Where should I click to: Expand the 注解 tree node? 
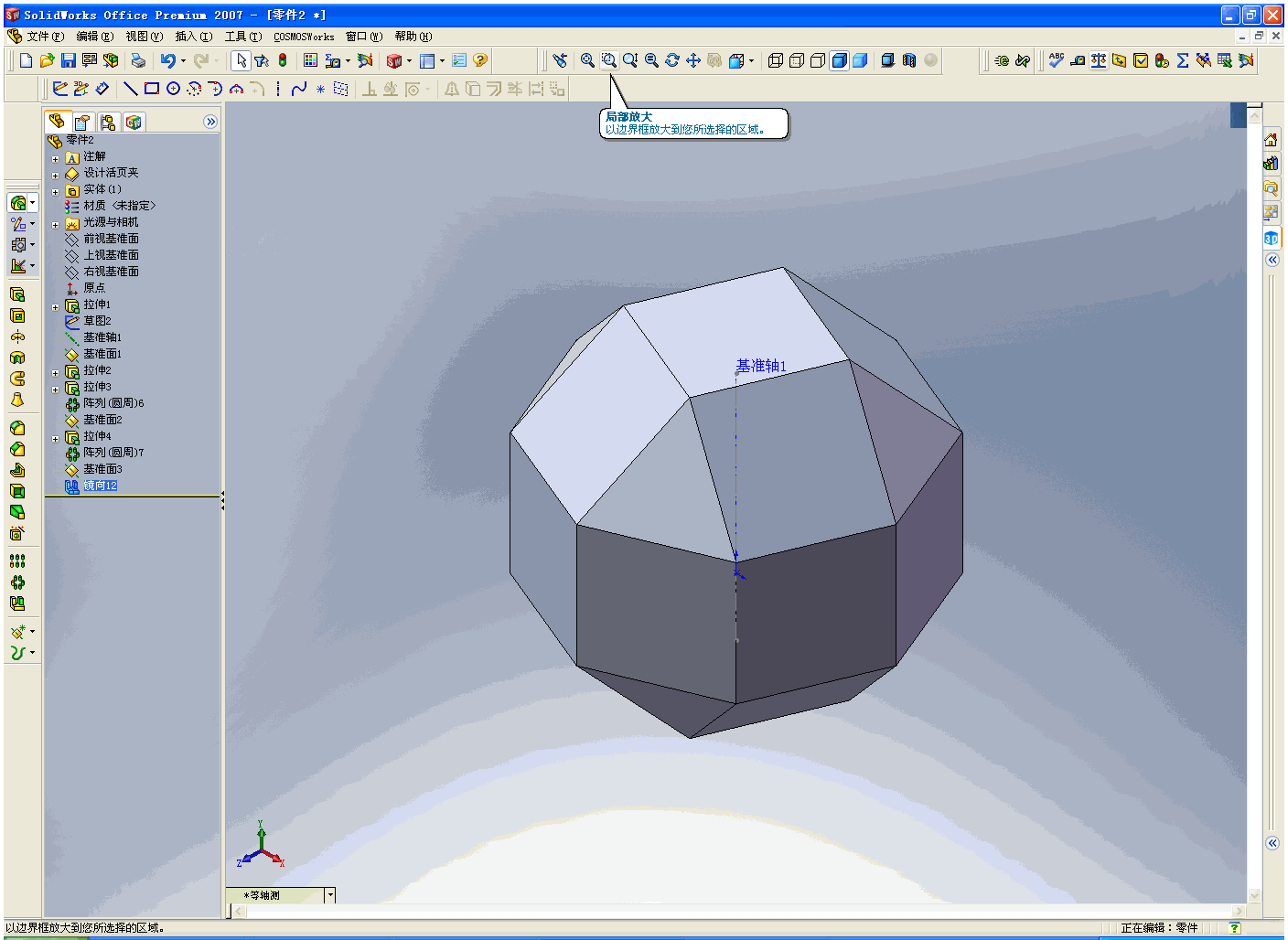[x=55, y=159]
